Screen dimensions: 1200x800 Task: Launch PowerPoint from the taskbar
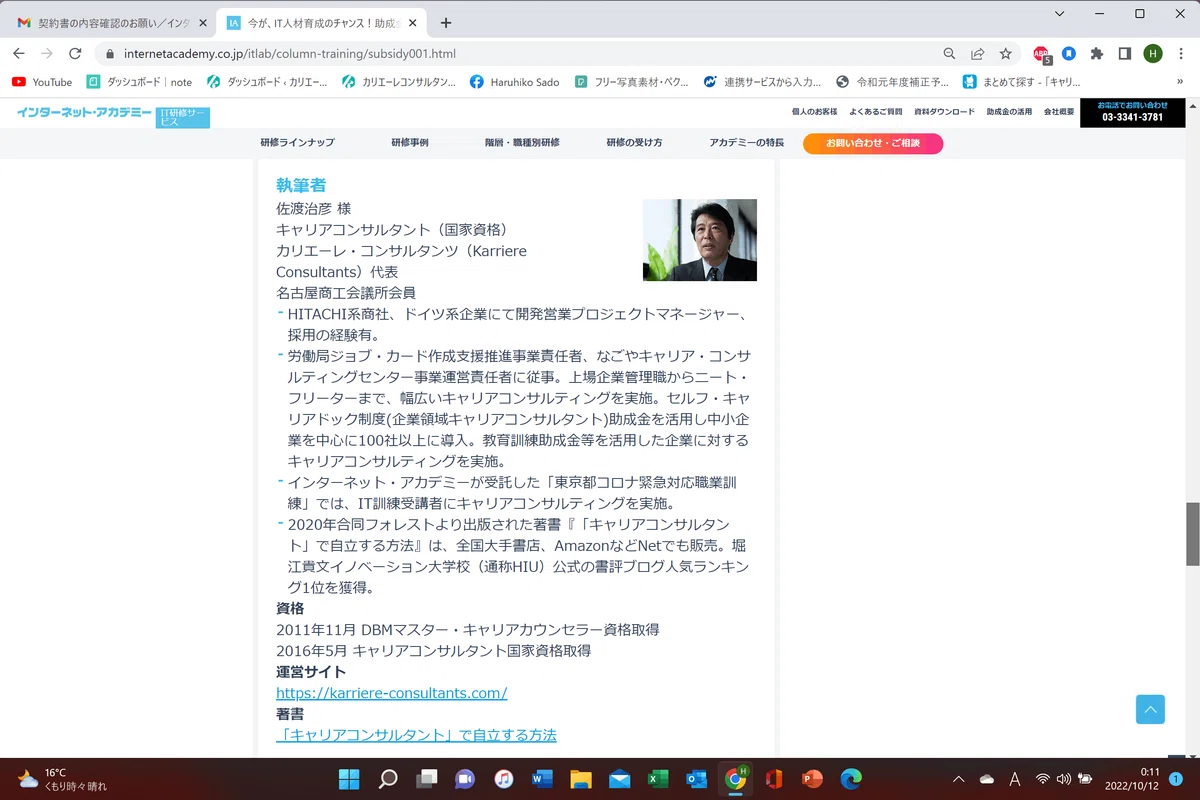(812, 779)
